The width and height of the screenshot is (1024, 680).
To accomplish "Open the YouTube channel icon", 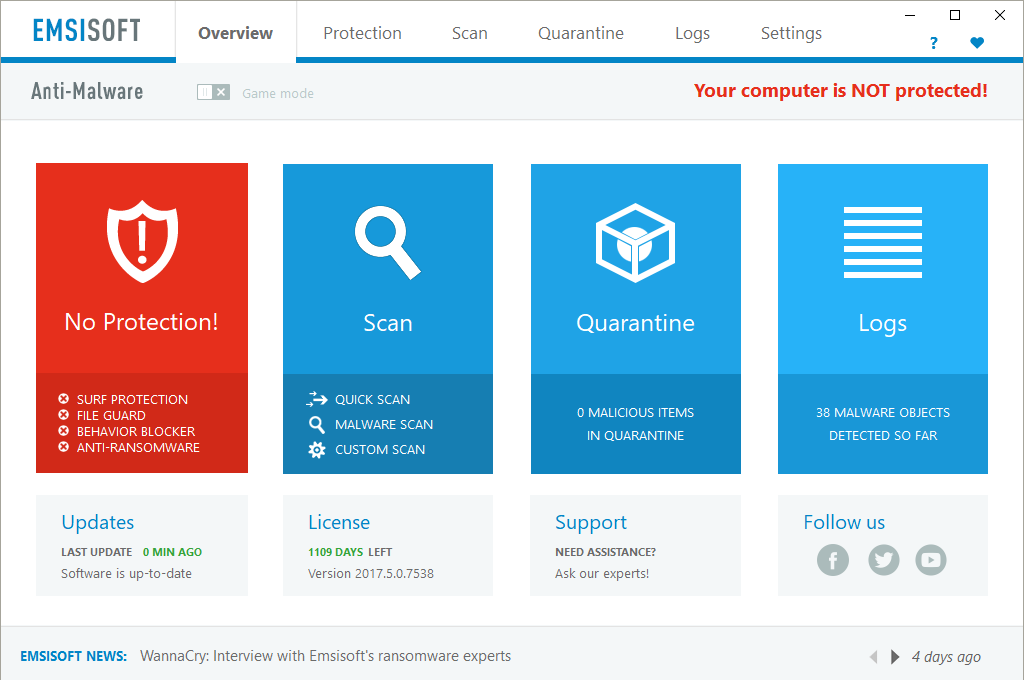I will point(930,560).
